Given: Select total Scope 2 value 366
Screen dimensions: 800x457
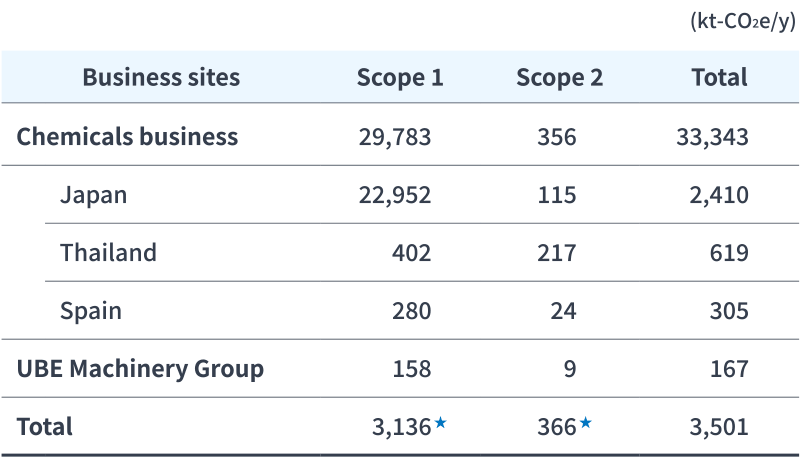Looking at the screenshot, I should click(x=557, y=427).
